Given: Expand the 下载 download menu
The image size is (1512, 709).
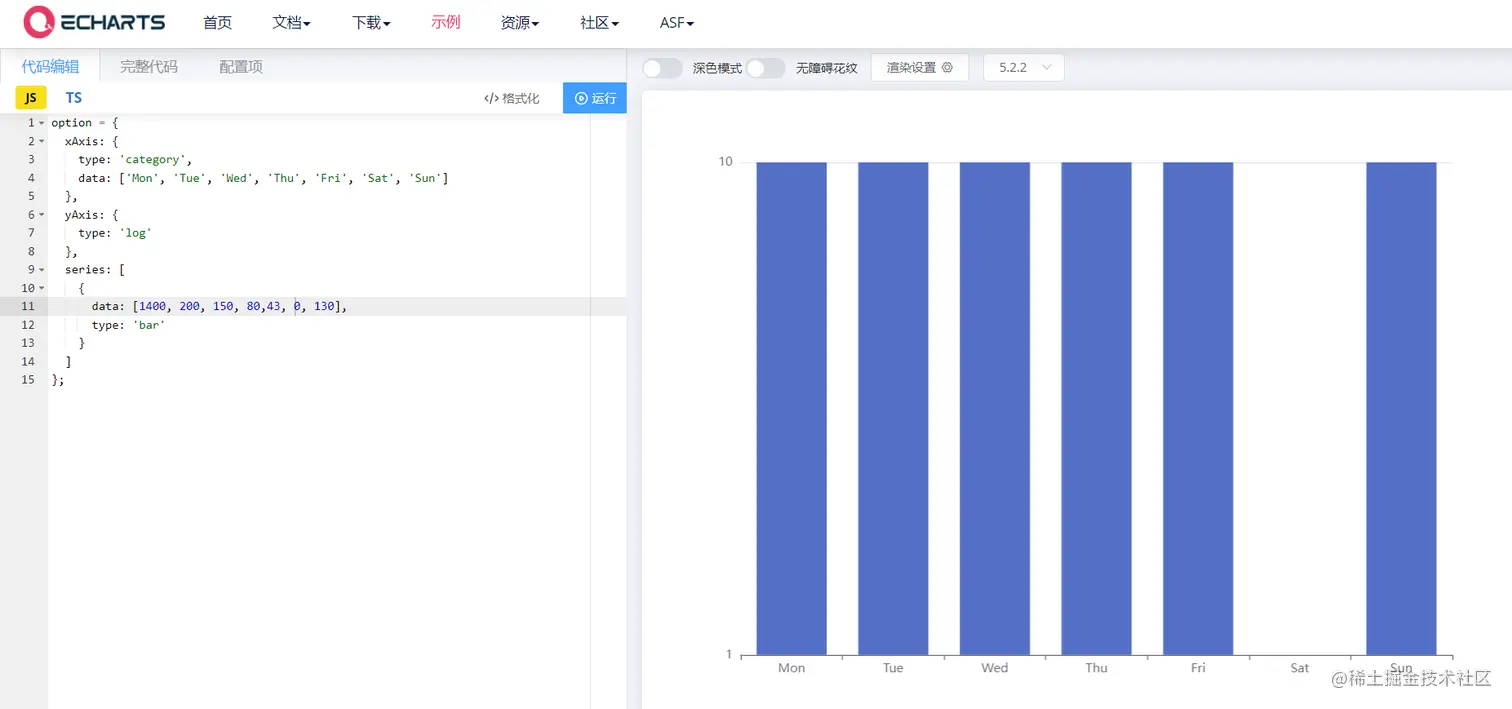Looking at the screenshot, I should click(x=371, y=22).
